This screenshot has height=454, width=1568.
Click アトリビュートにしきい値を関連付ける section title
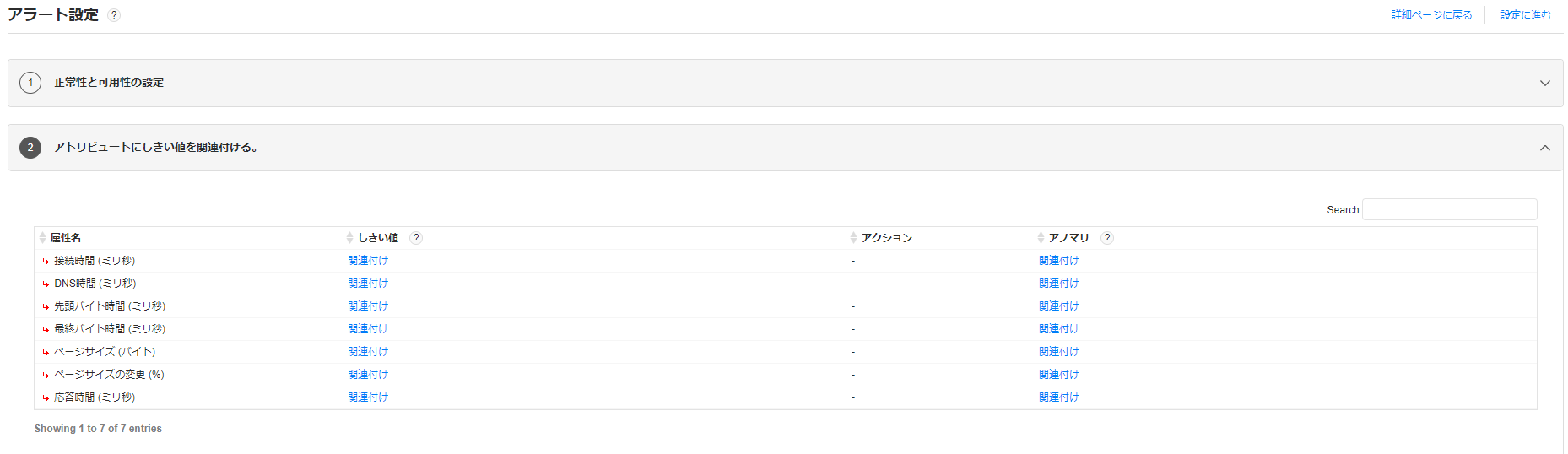pyautogui.click(x=156, y=148)
